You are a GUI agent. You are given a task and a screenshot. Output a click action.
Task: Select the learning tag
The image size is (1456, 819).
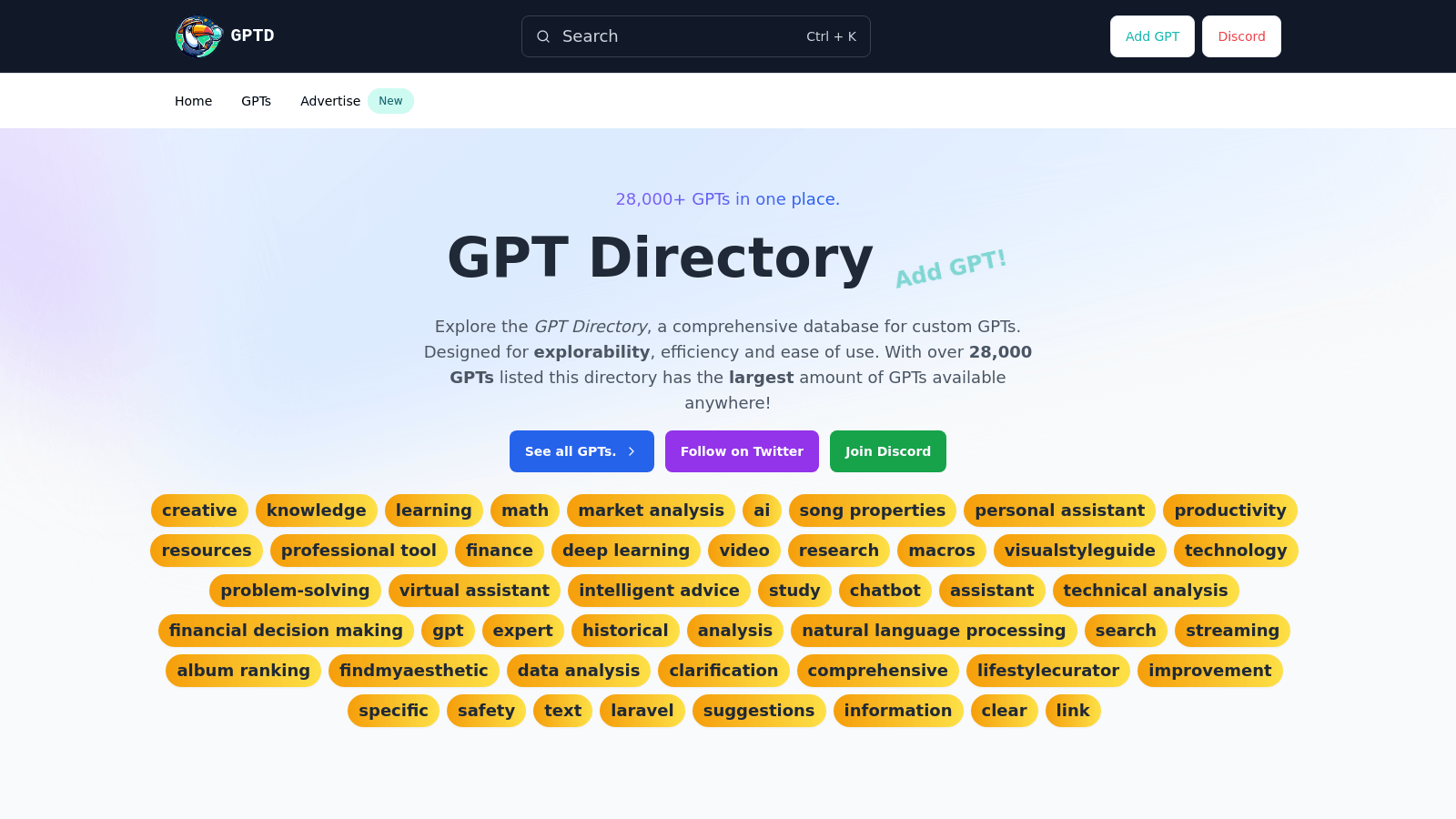click(434, 511)
